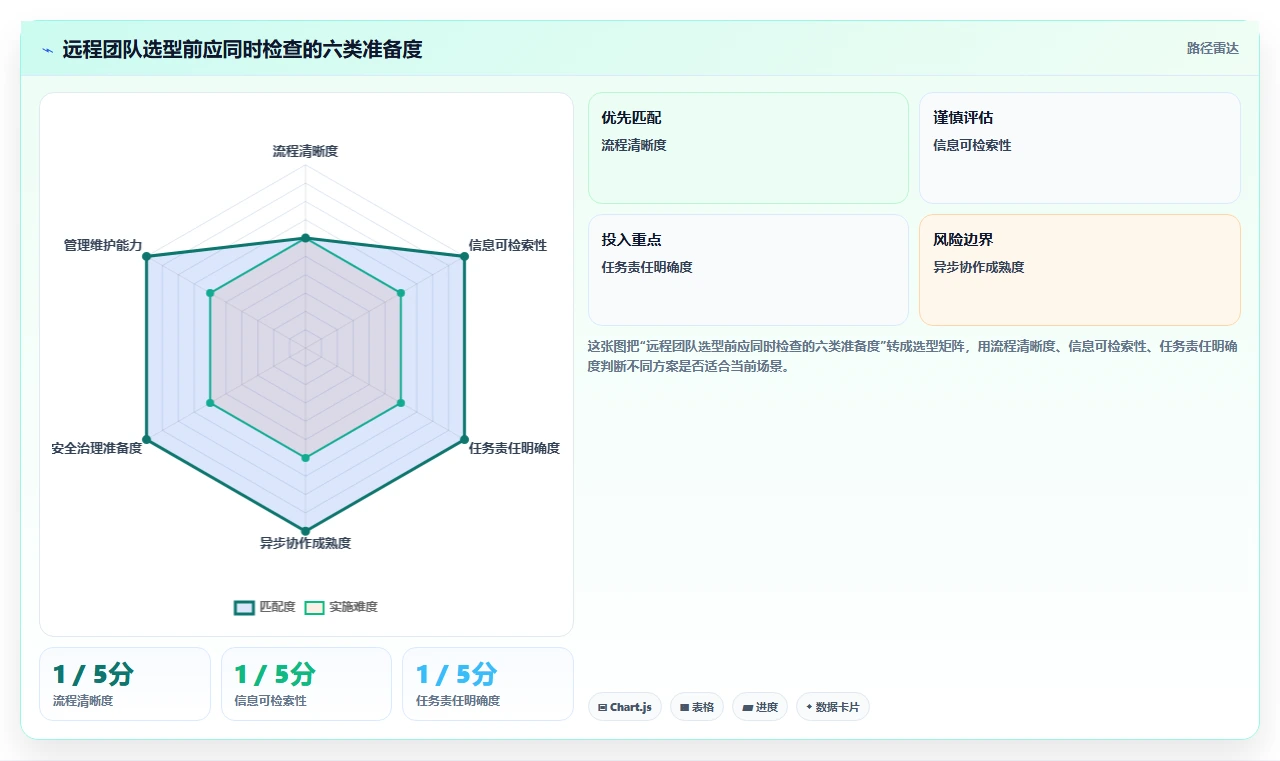Click the 任务责任明确度 radar axis label
Viewport: 1280px width, 761px height.
[x=514, y=448]
